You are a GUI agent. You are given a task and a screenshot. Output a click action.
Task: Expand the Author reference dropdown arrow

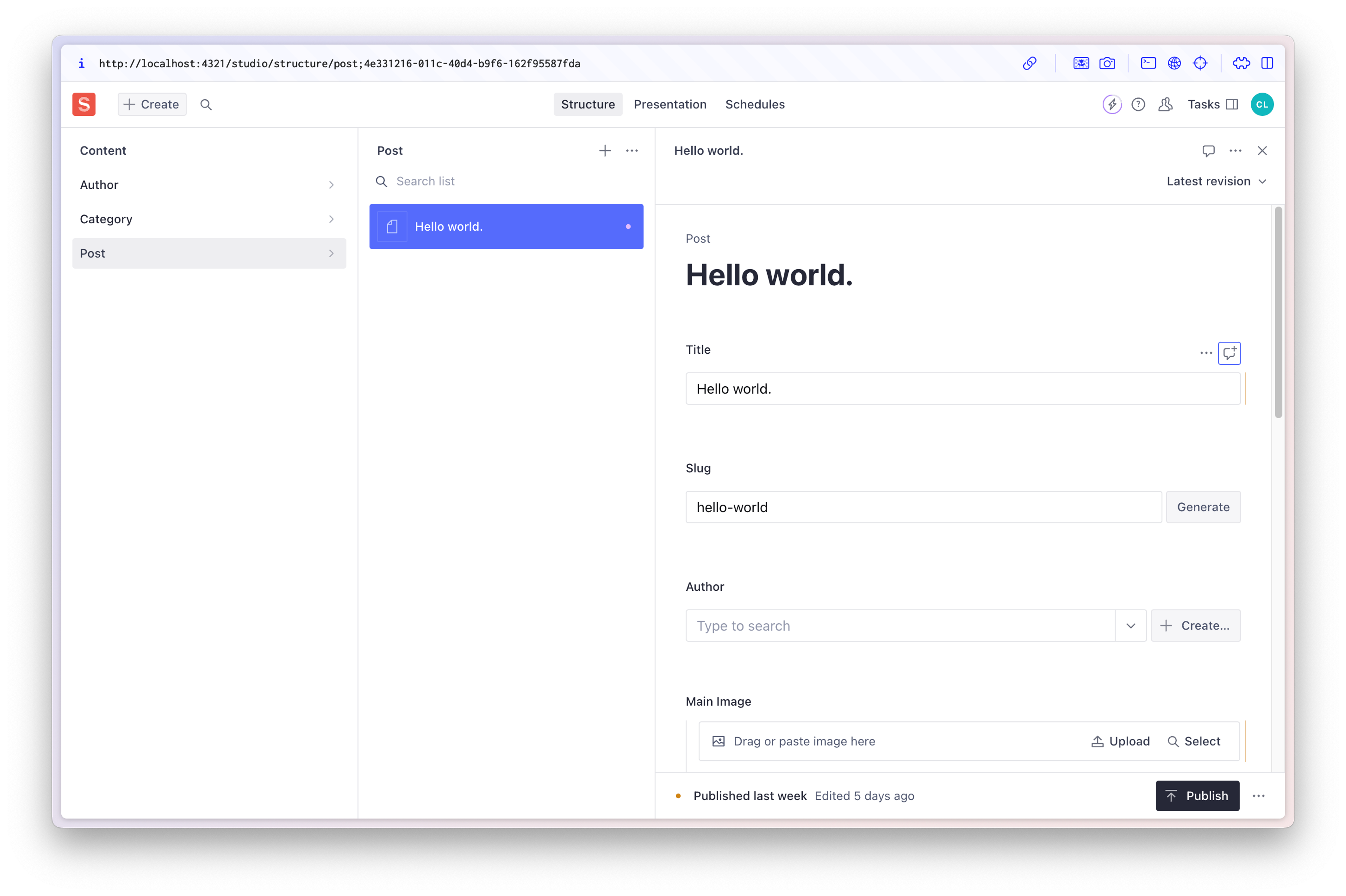(1130, 626)
